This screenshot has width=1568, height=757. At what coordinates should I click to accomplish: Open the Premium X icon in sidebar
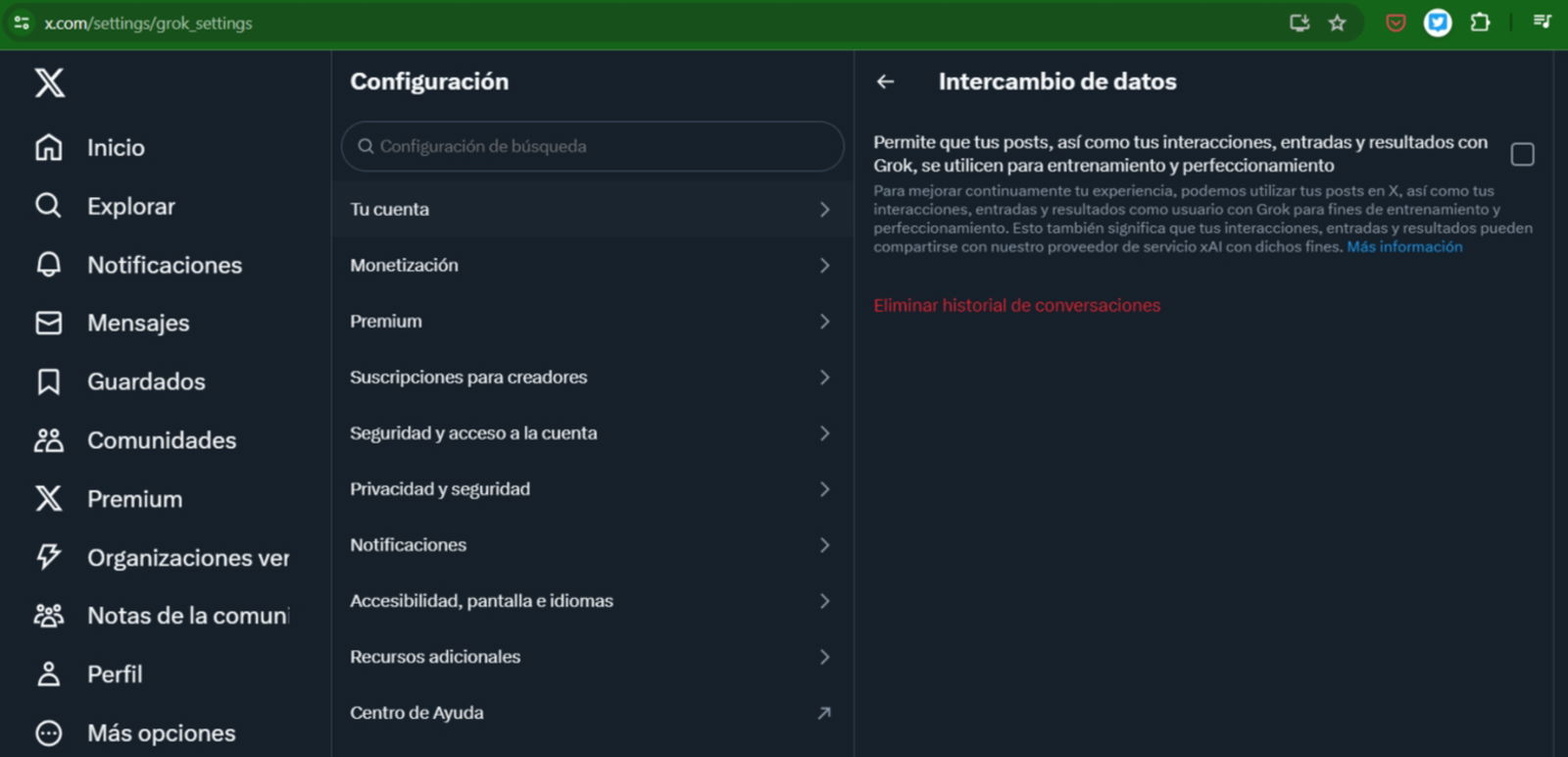(x=49, y=498)
